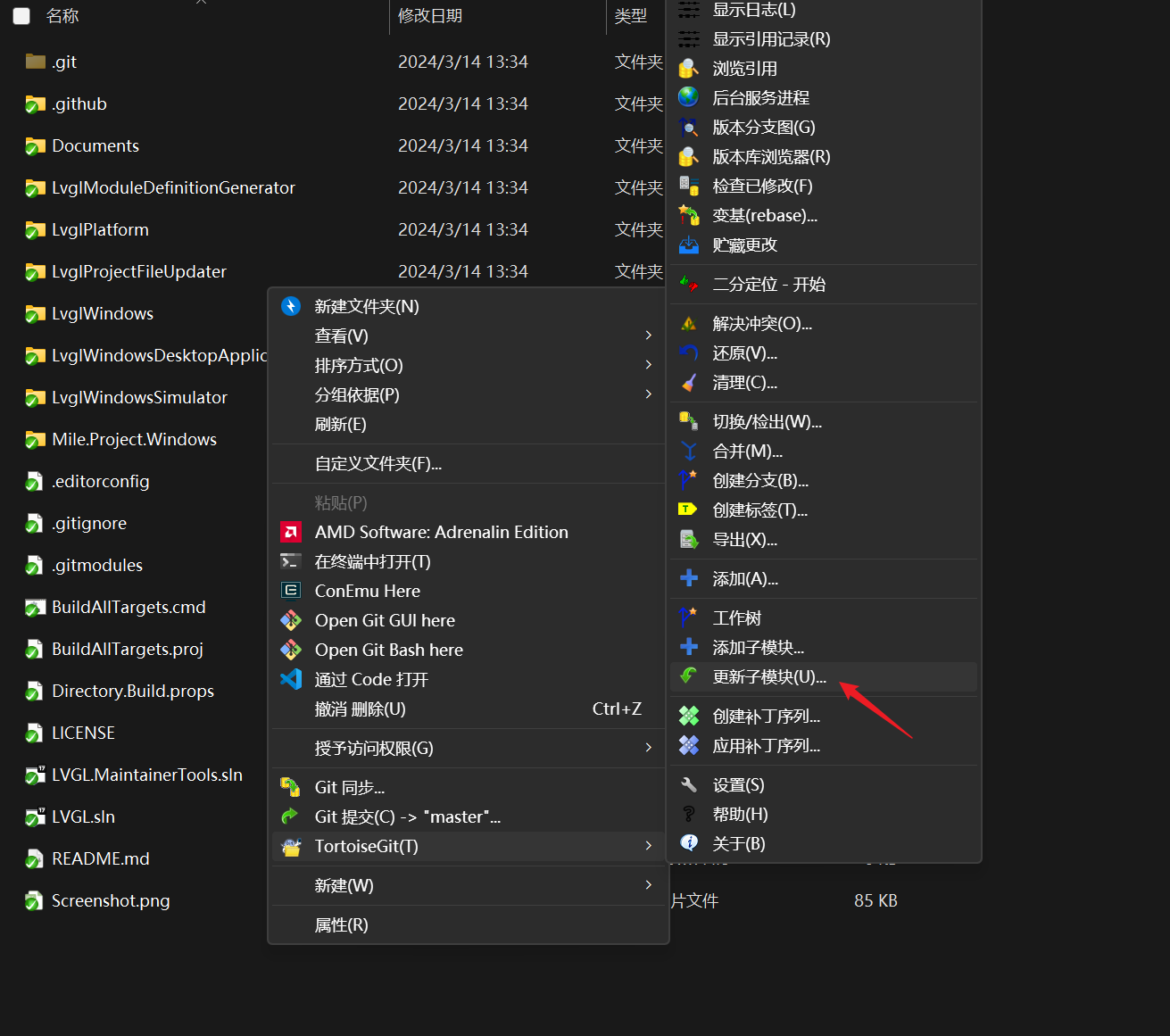1170x1036 pixels.
Task: Click the Show Log icon
Action: [689, 10]
